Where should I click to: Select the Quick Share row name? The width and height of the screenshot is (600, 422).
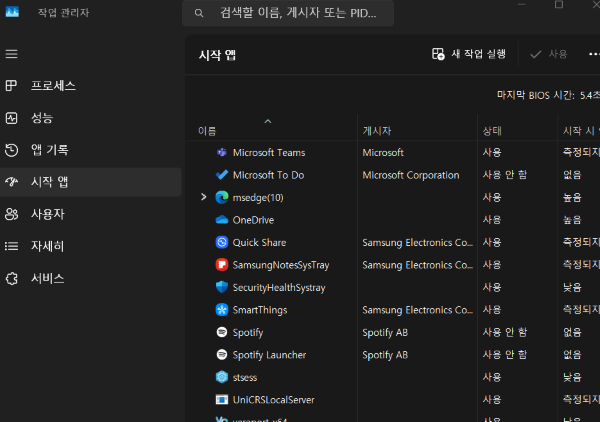click(x=259, y=243)
